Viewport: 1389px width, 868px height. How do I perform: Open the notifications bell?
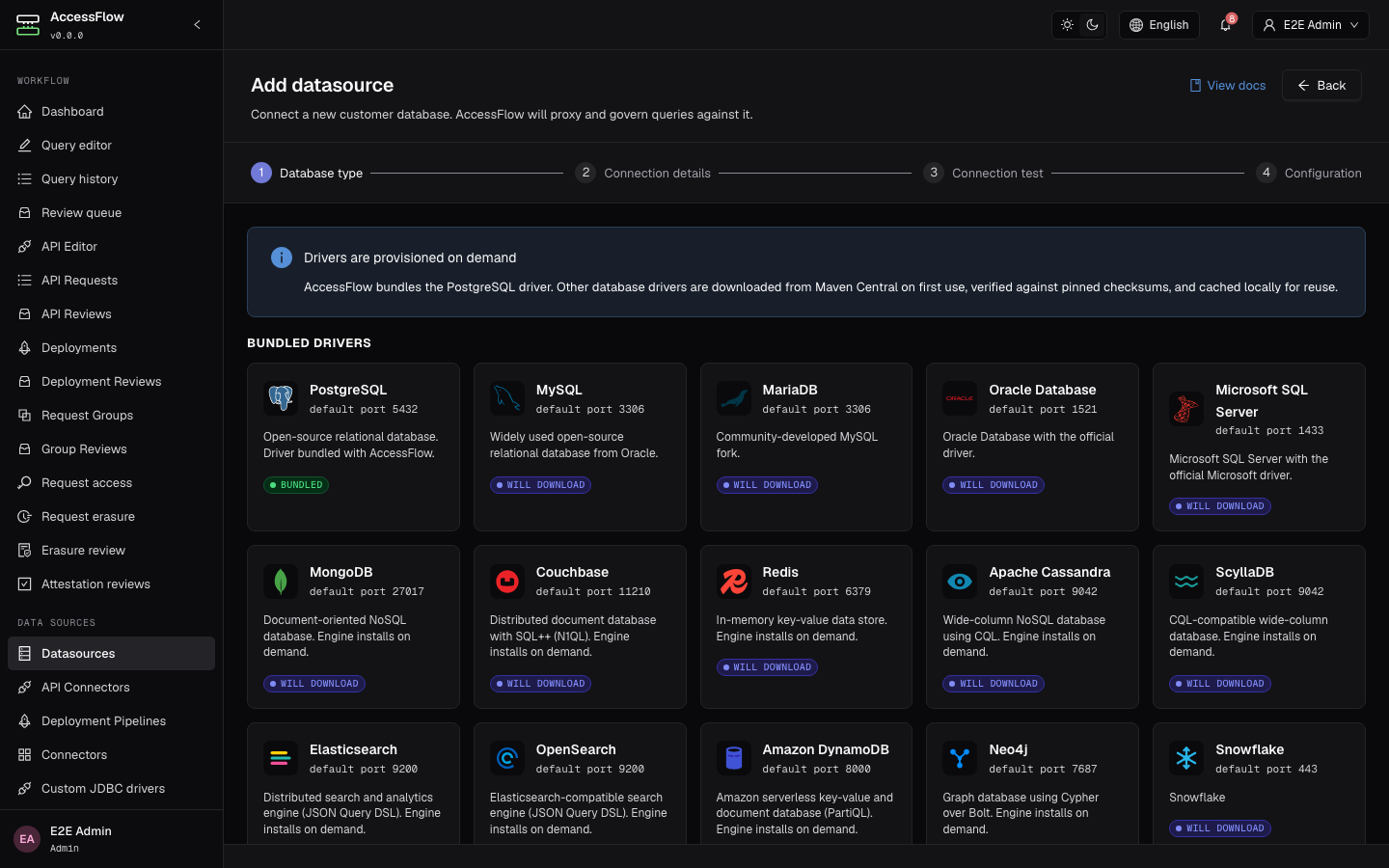click(x=1226, y=25)
